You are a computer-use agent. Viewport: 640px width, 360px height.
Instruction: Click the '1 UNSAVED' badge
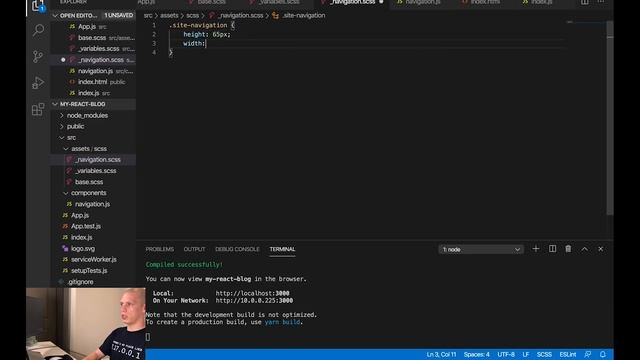coord(118,16)
